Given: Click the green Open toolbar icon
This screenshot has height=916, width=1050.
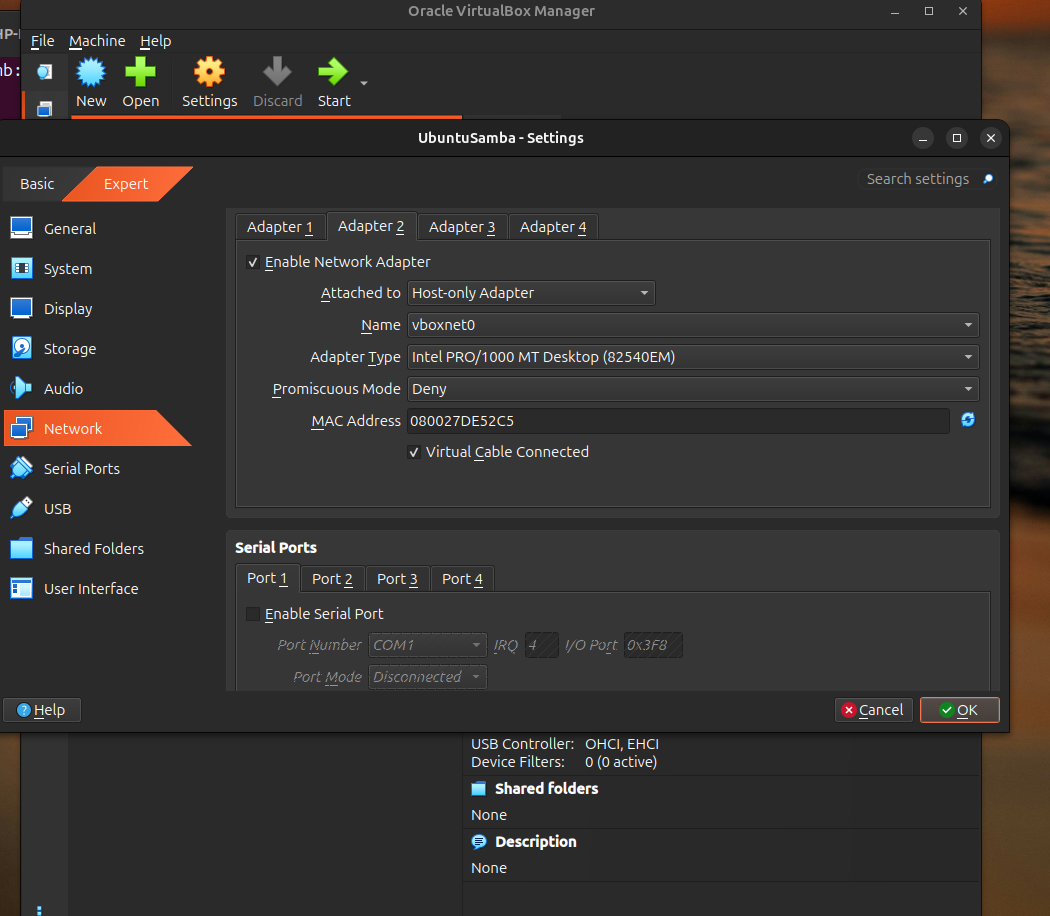Looking at the screenshot, I should point(140,73).
